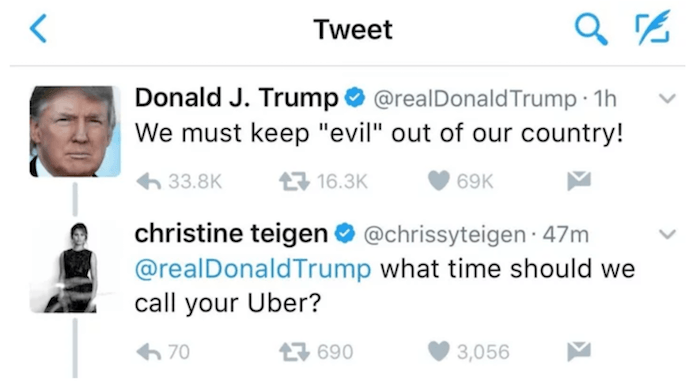
Task: Open the Donald J. Trump profile name
Action: (237, 98)
